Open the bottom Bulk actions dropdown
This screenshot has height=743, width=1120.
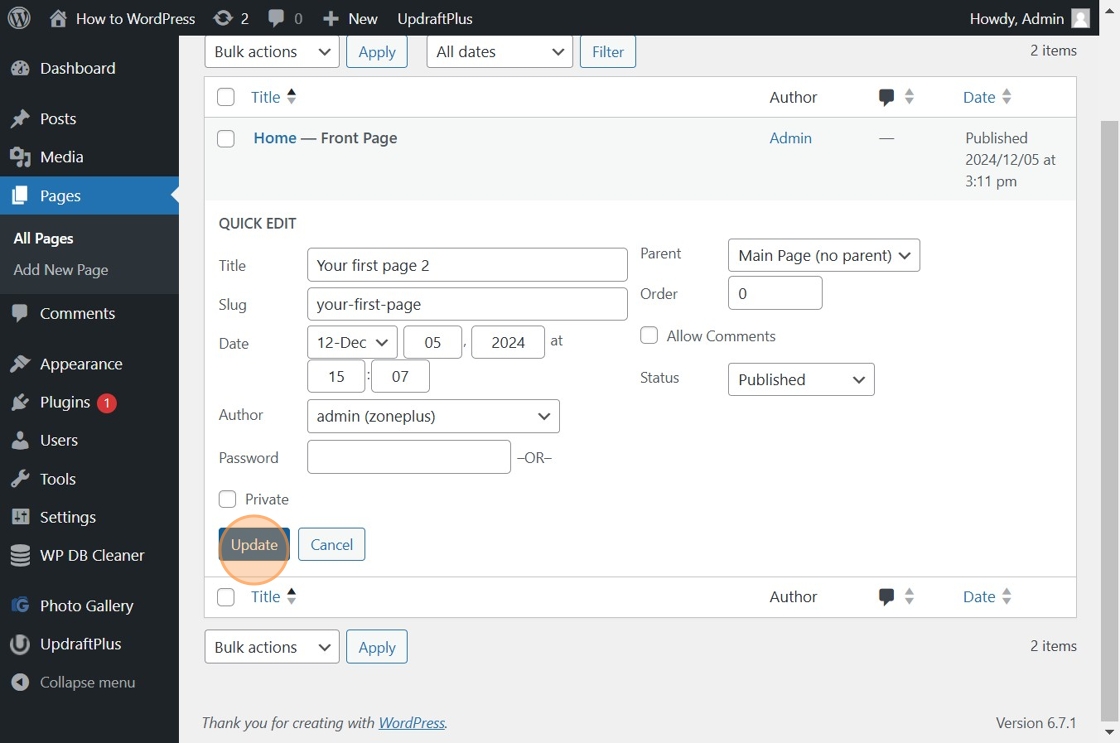click(x=272, y=647)
